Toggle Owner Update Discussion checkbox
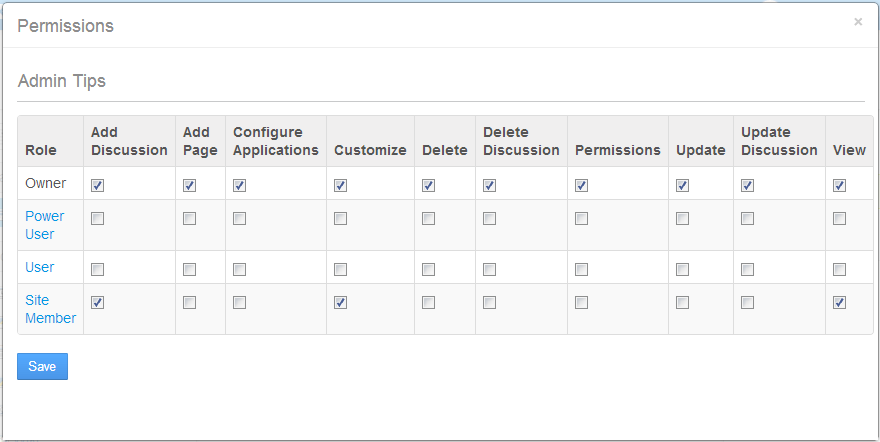This screenshot has width=880, height=442. (x=748, y=186)
